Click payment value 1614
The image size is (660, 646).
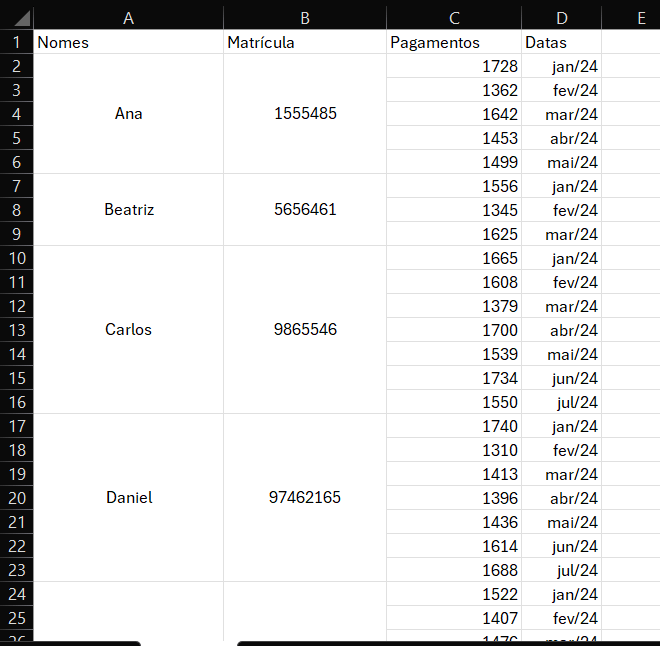(x=454, y=546)
